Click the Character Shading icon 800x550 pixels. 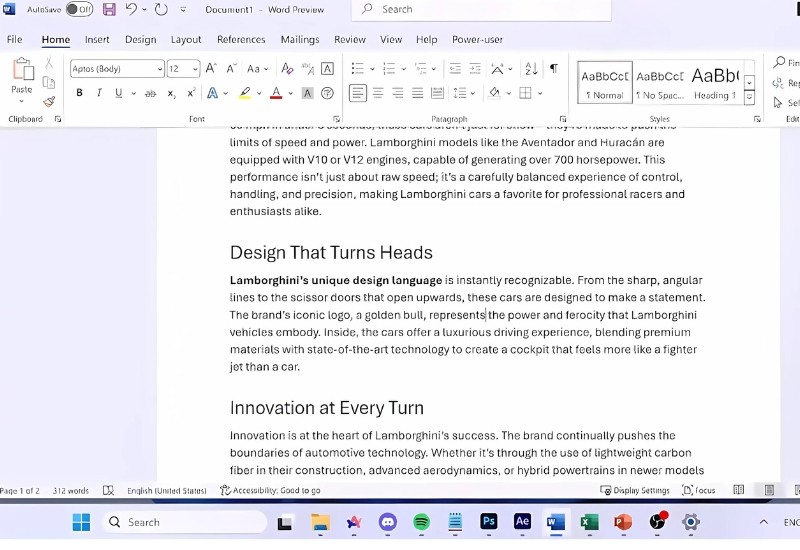tap(307, 93)
